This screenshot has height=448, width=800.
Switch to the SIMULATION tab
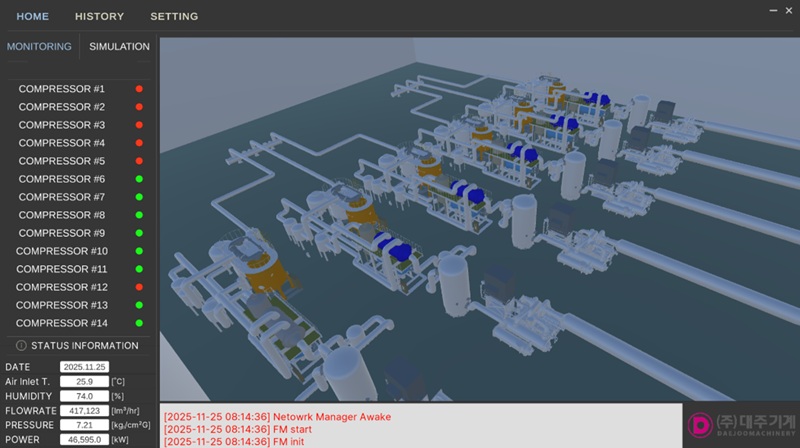(119, 47)
